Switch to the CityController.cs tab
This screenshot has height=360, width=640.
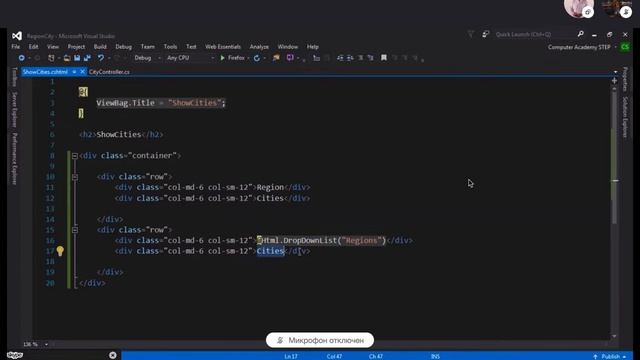pos(109,72)
